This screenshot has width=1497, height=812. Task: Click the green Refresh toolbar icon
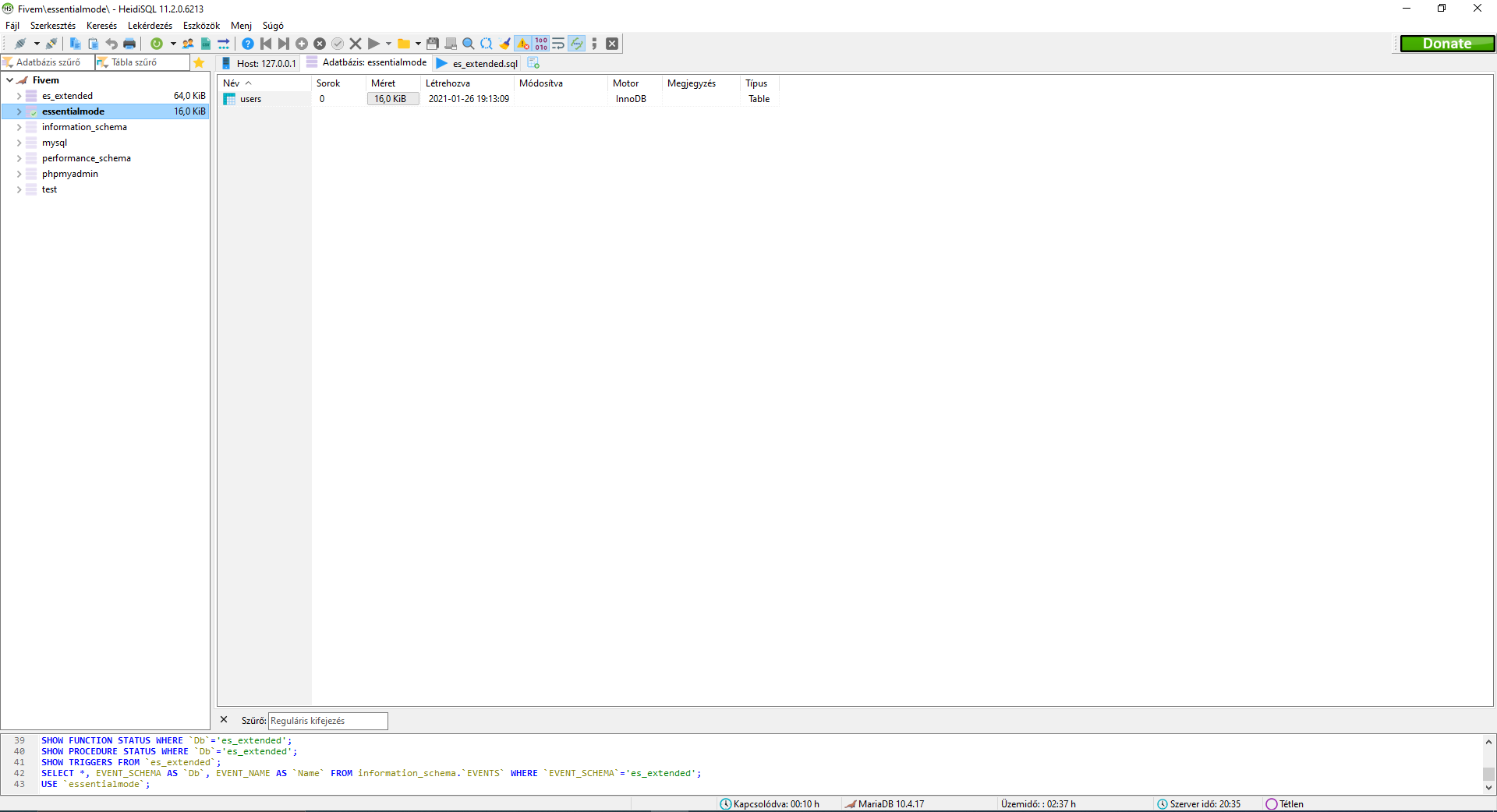click(156, 44)
